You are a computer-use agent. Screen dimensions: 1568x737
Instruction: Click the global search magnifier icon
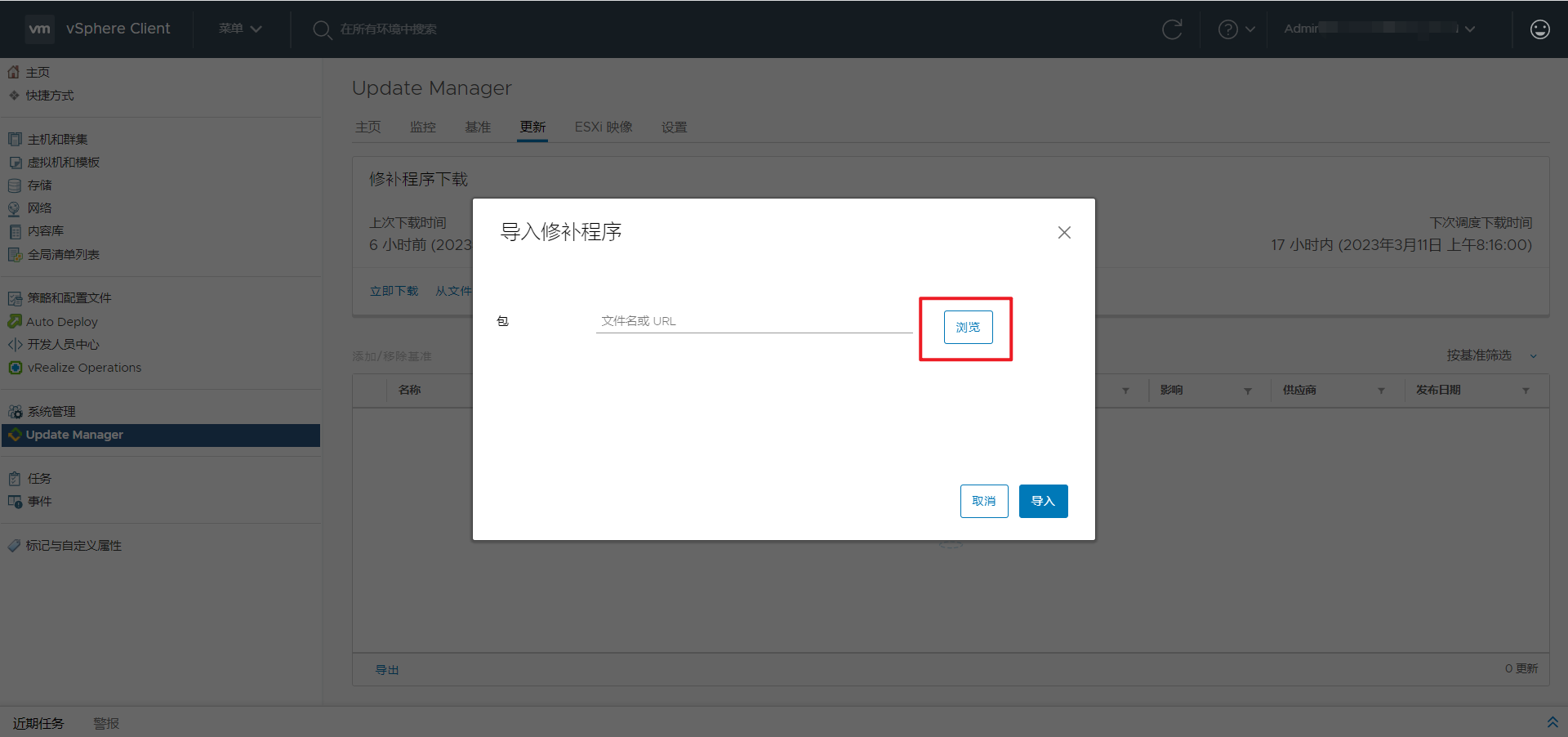pyautogui.click(x=322, y=29)
